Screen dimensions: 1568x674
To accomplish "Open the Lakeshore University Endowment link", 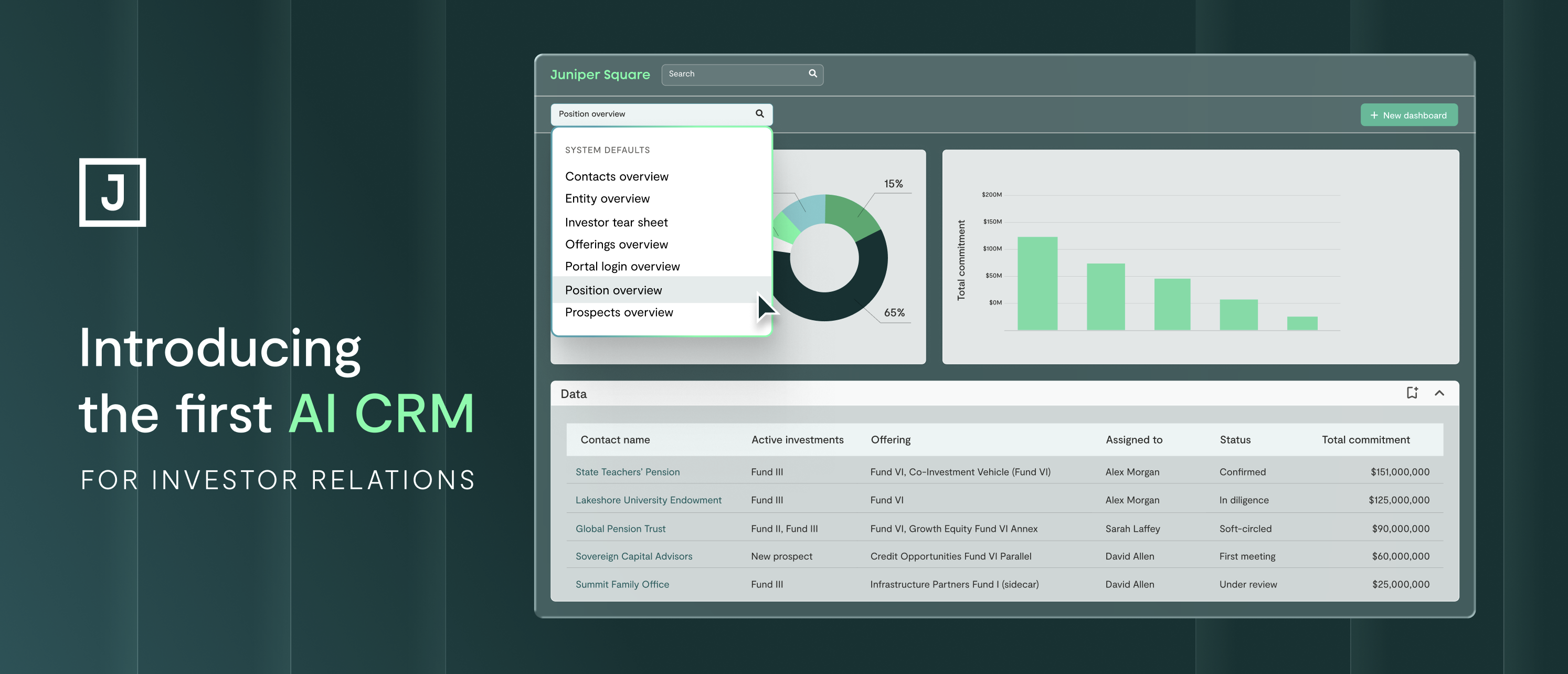I will [x=648, y=500].
